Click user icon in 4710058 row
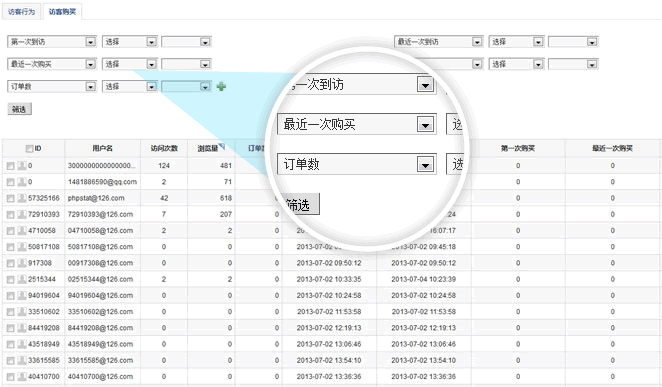 point(22,230)
